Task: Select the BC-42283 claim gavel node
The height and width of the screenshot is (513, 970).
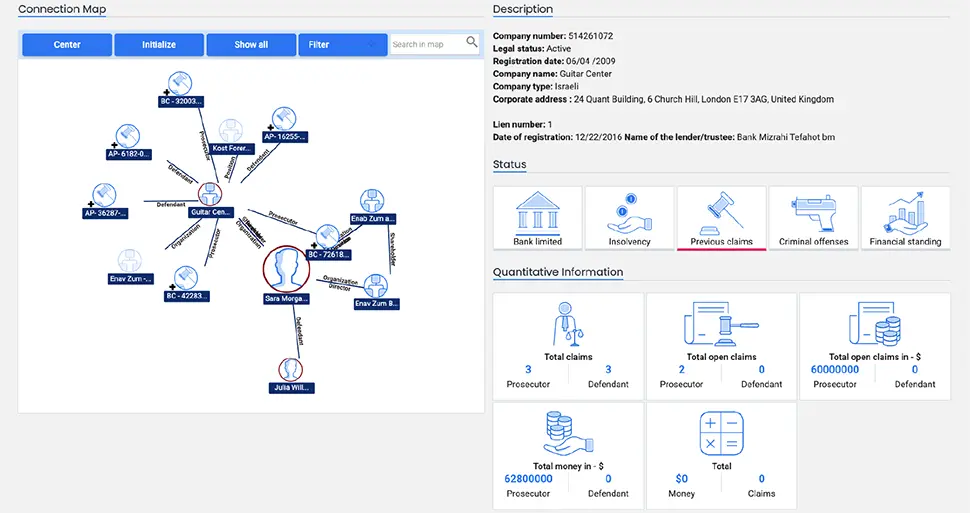Action: (186, 278)
